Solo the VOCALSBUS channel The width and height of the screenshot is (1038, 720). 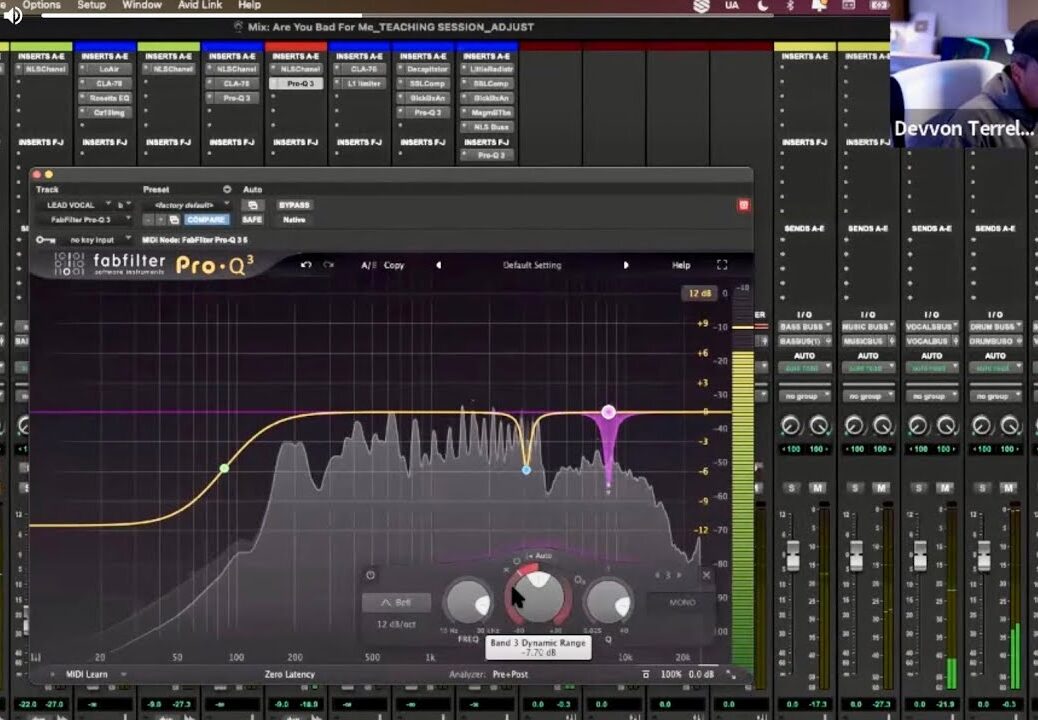tap(919, 488)
